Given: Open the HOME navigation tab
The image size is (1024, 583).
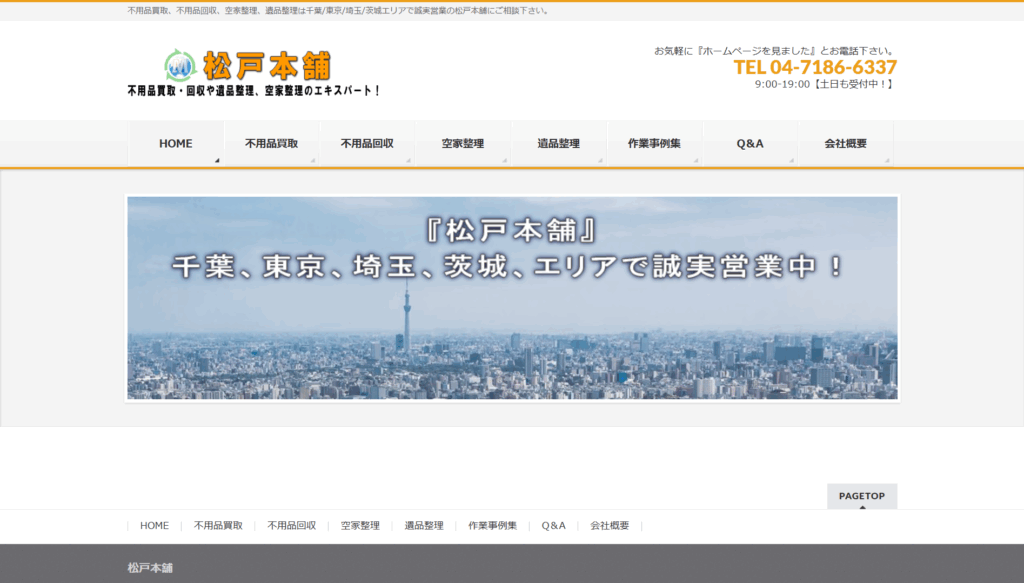Looking at the screenshot, I should pyautogui.click(x=176, y=144).
